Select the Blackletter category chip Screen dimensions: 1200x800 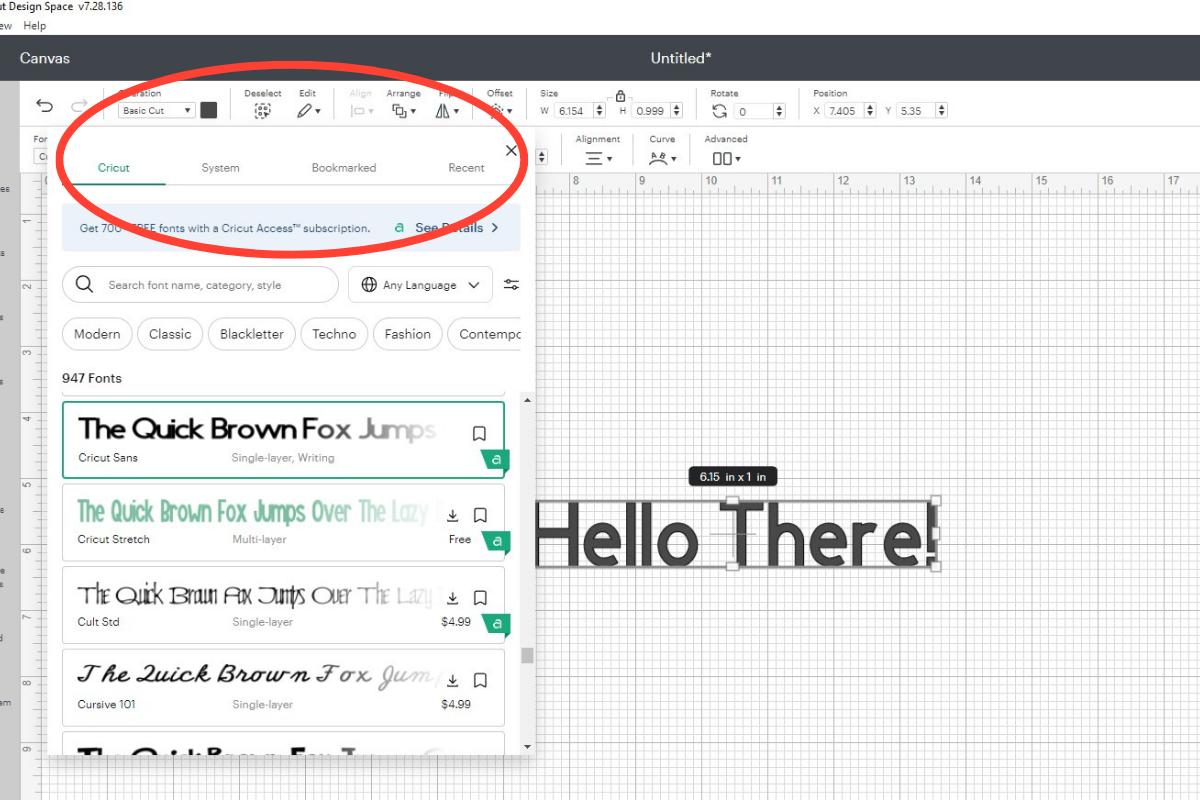point(252,334)
